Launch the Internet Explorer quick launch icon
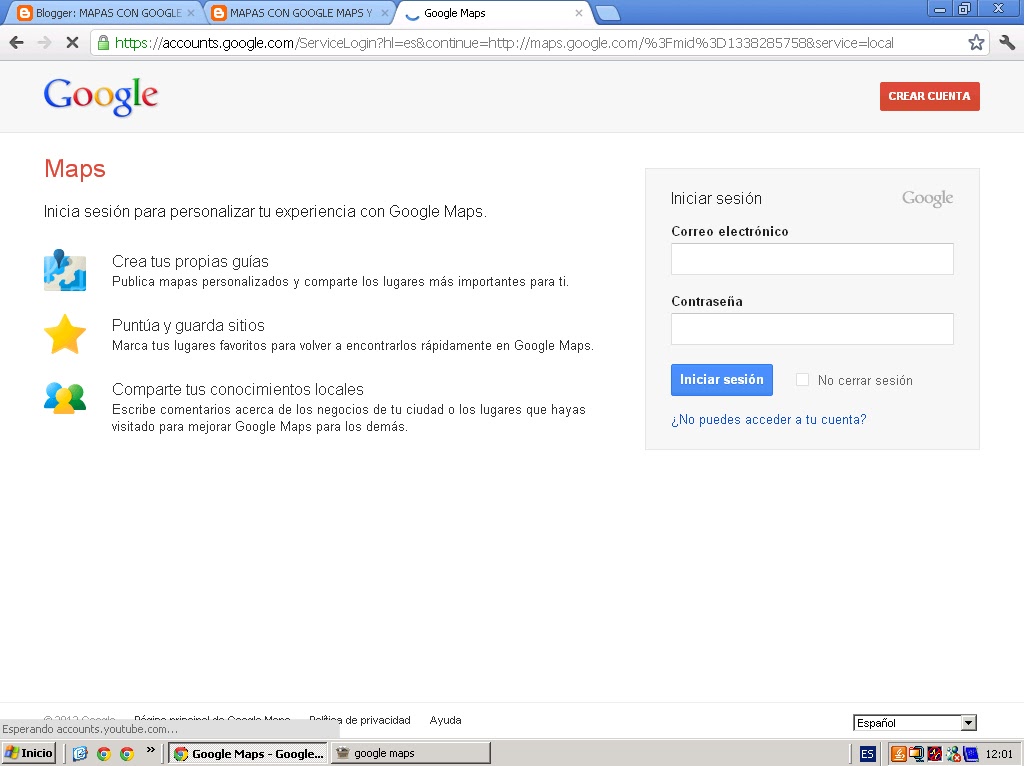The width and height of the screenshot is (1026, 766). (80, 754)
